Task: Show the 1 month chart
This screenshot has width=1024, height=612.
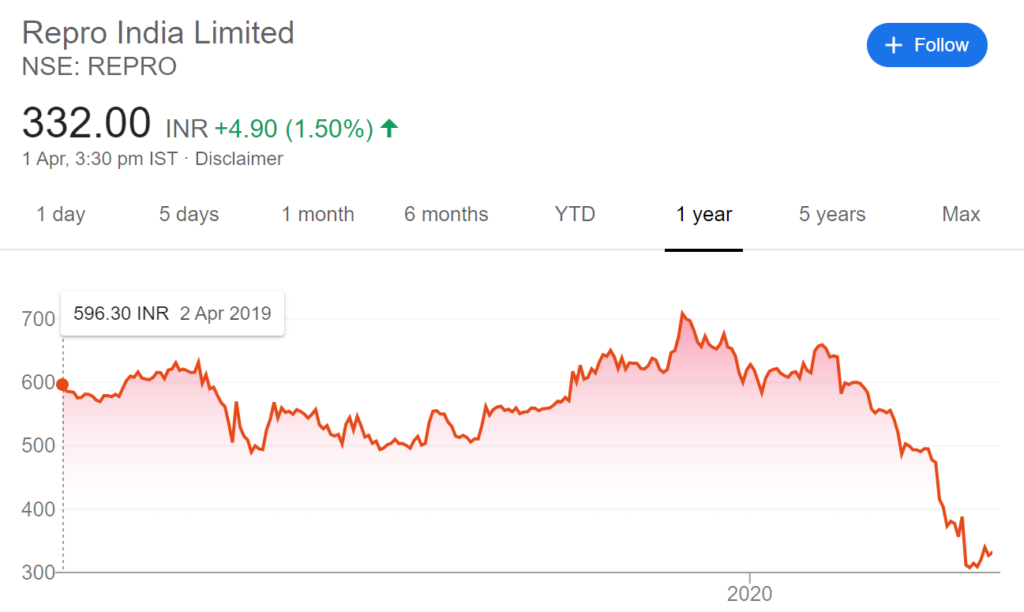Action: tap(318, 214)
